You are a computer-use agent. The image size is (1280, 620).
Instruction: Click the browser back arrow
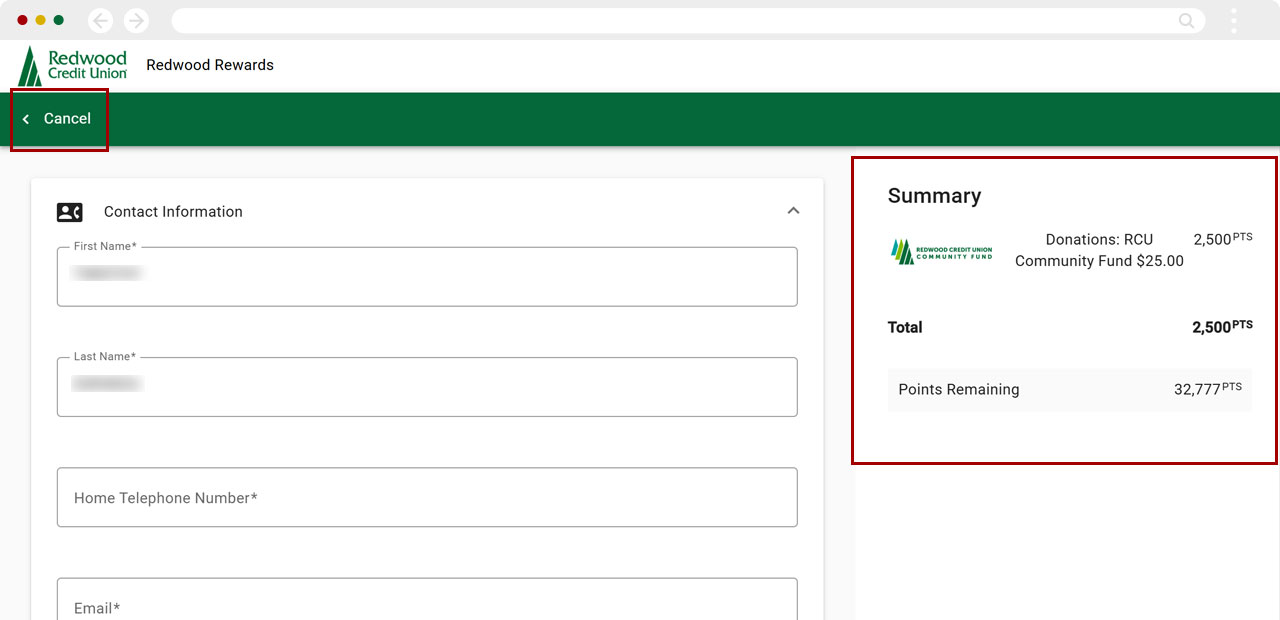(x=101, y=20)
